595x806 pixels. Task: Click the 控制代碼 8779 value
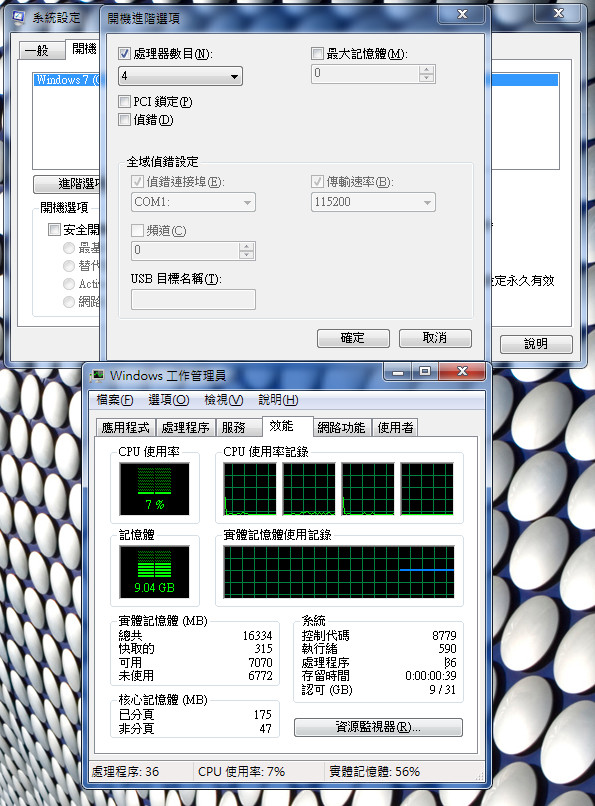[444, 636]
